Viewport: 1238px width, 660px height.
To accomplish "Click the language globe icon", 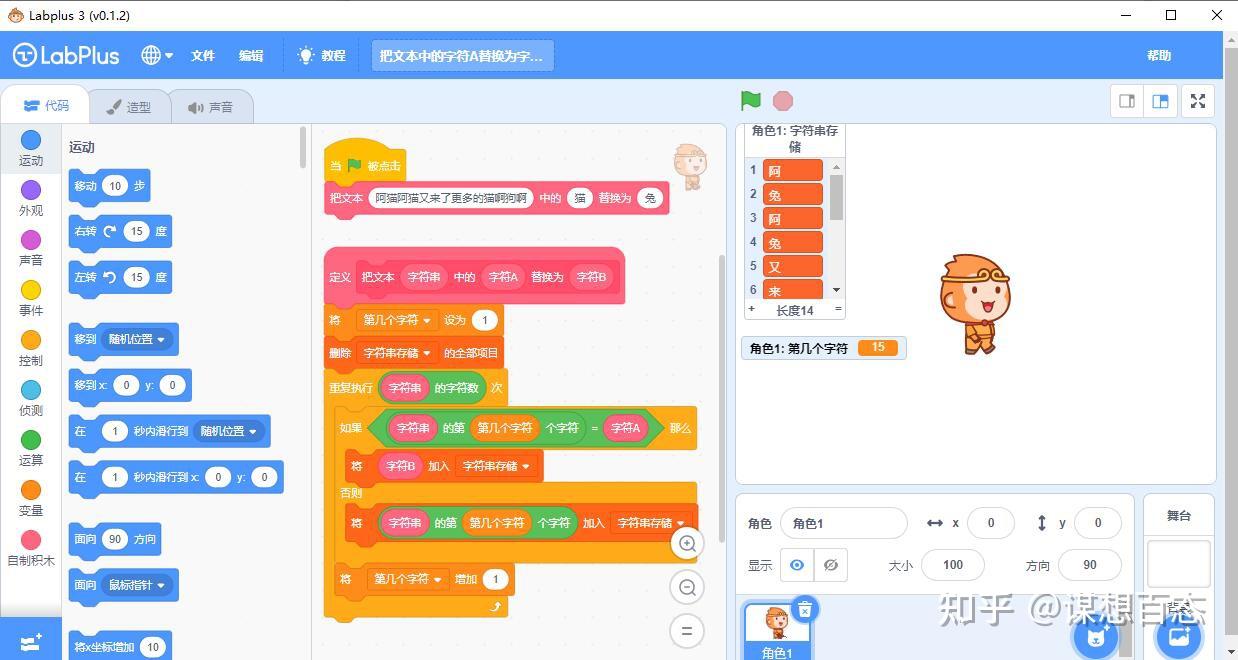I will [x=149, y=56].
